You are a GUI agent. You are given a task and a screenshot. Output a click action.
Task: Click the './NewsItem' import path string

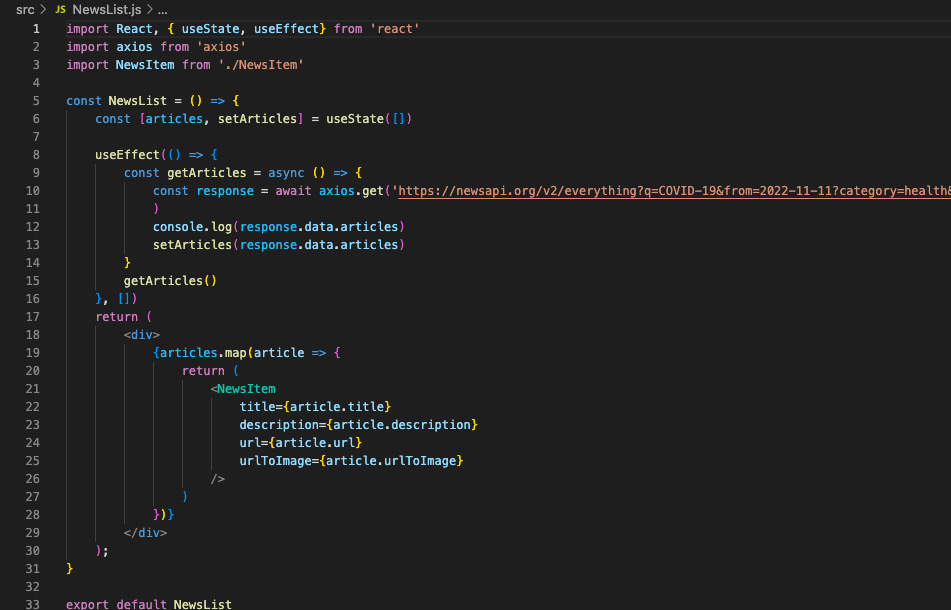pyautogui.click(x=261, y=65)
